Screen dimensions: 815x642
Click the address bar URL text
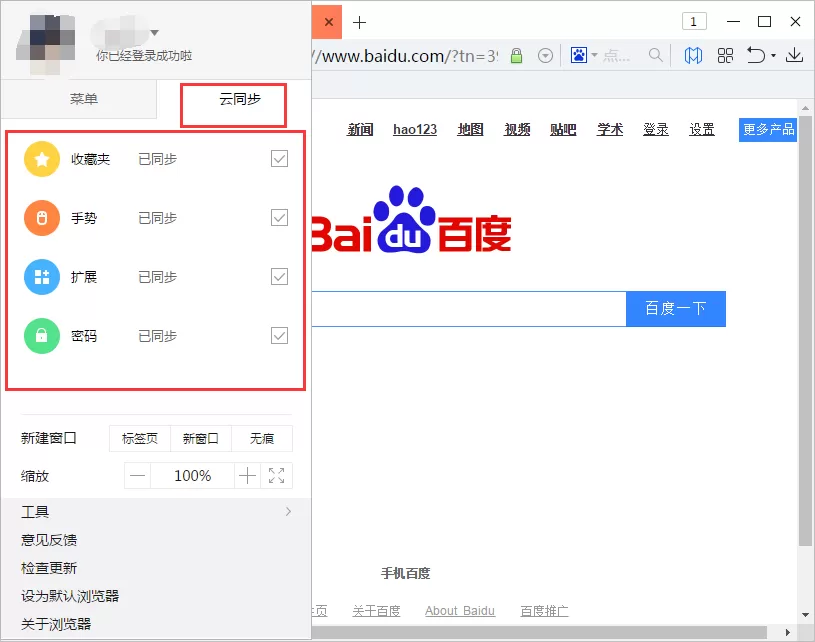coord(405,56)
